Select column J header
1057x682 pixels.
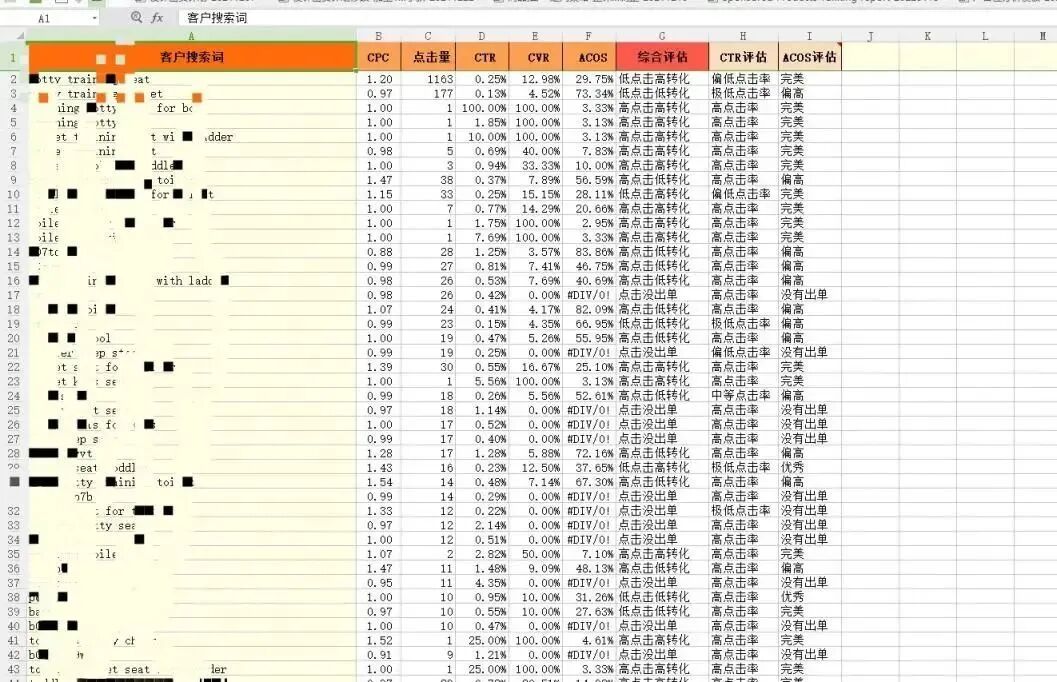(870, 36)
